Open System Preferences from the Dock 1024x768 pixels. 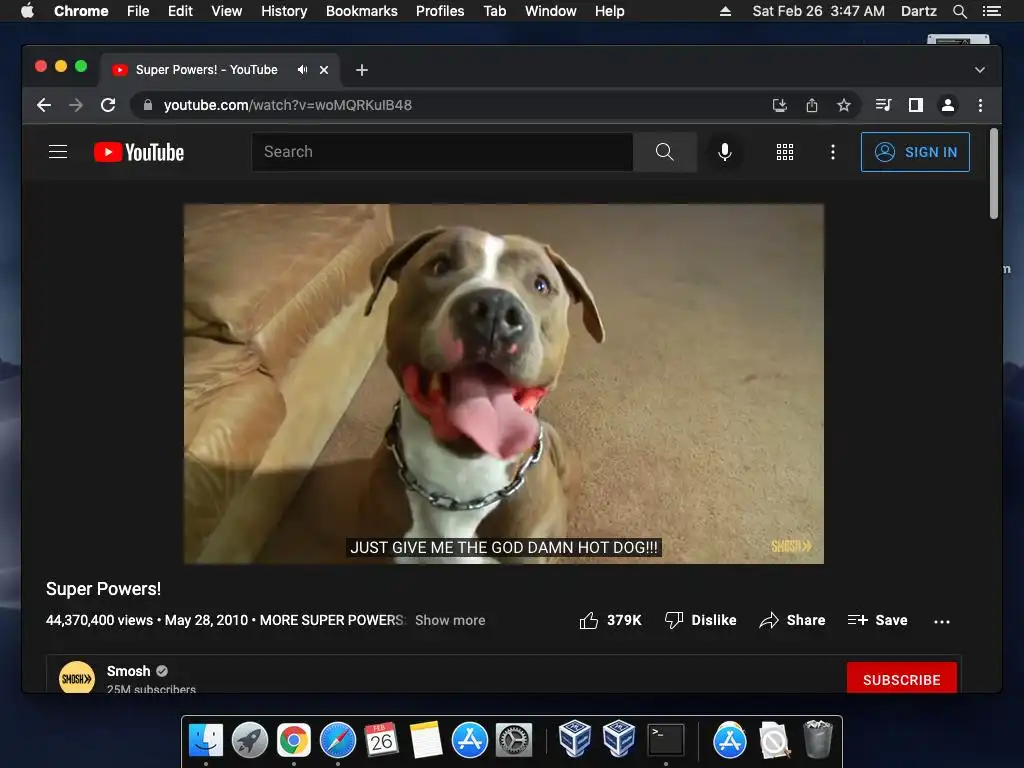coord(514,740)
